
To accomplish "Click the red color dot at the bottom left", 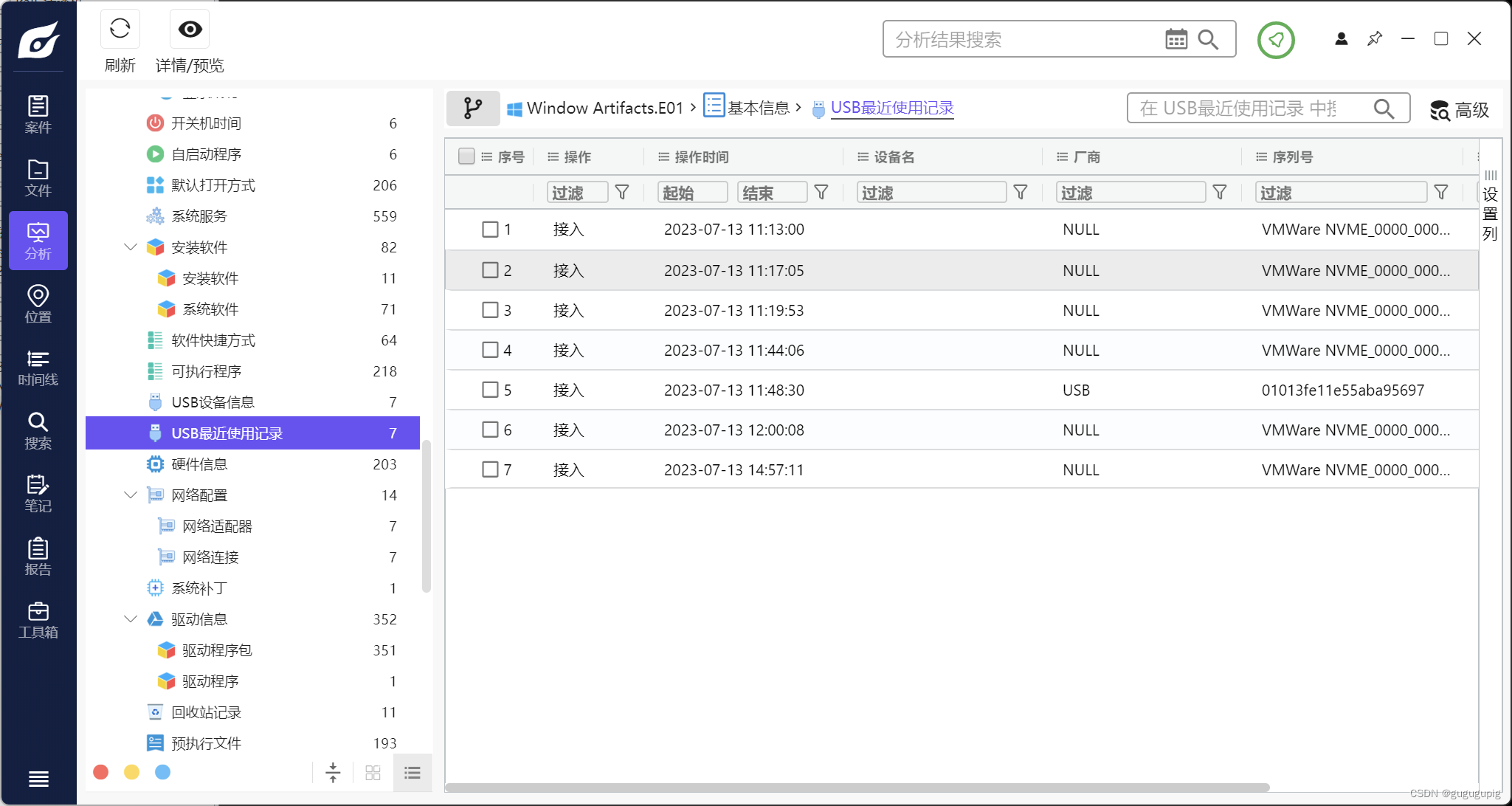I will click(101, 772).
